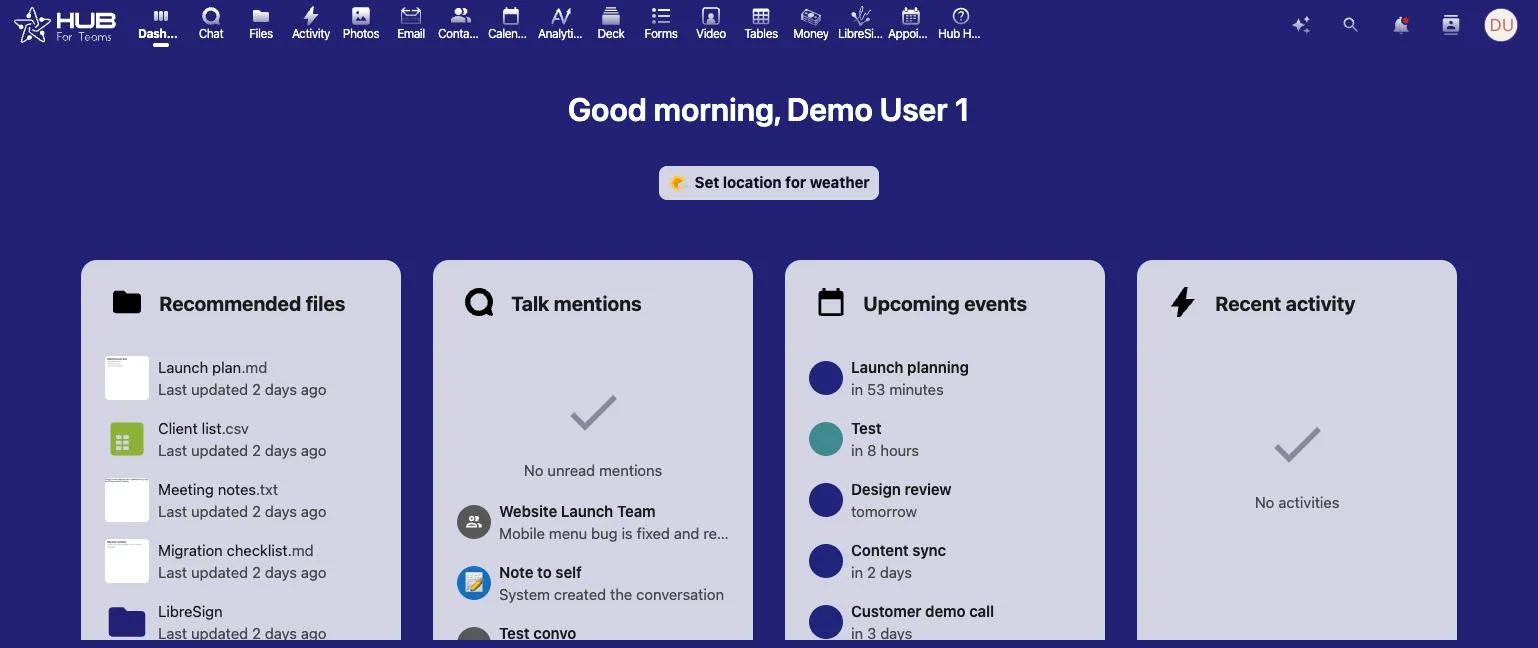The width and height of the screenshot is (1538, 648).
Task: Open the Hub Help app
Action: click(960, 24)
